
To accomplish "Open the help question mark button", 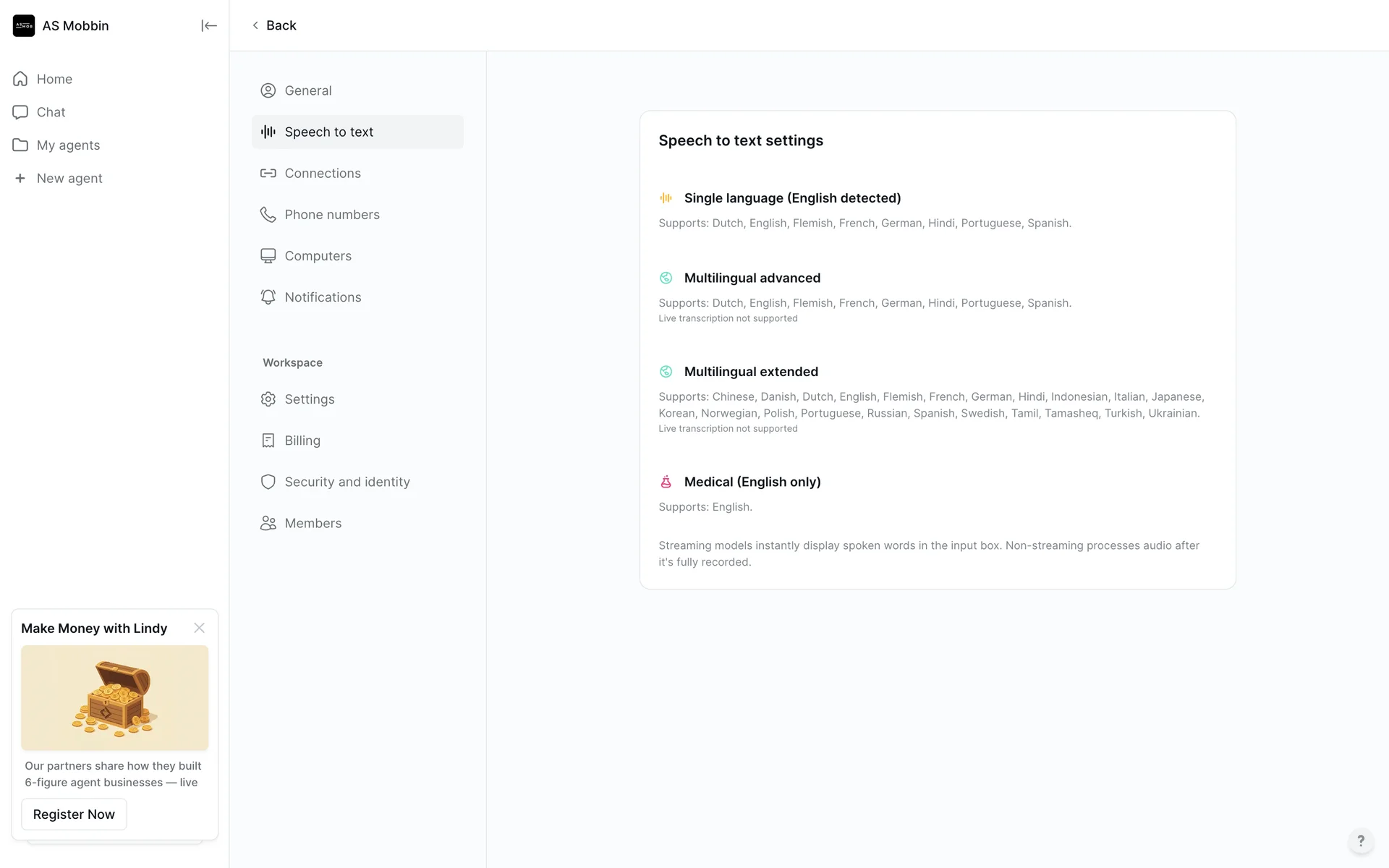I will click(1360, 841).
